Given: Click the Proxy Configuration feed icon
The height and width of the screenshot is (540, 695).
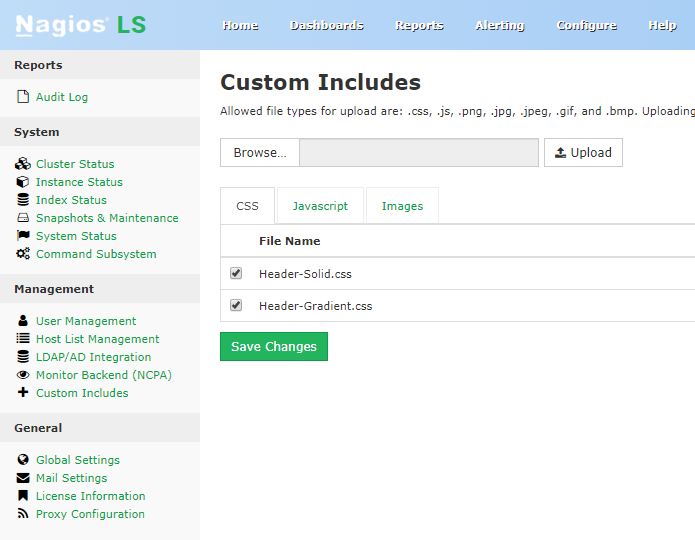Looking at the screenshot, I should (23, 514).
